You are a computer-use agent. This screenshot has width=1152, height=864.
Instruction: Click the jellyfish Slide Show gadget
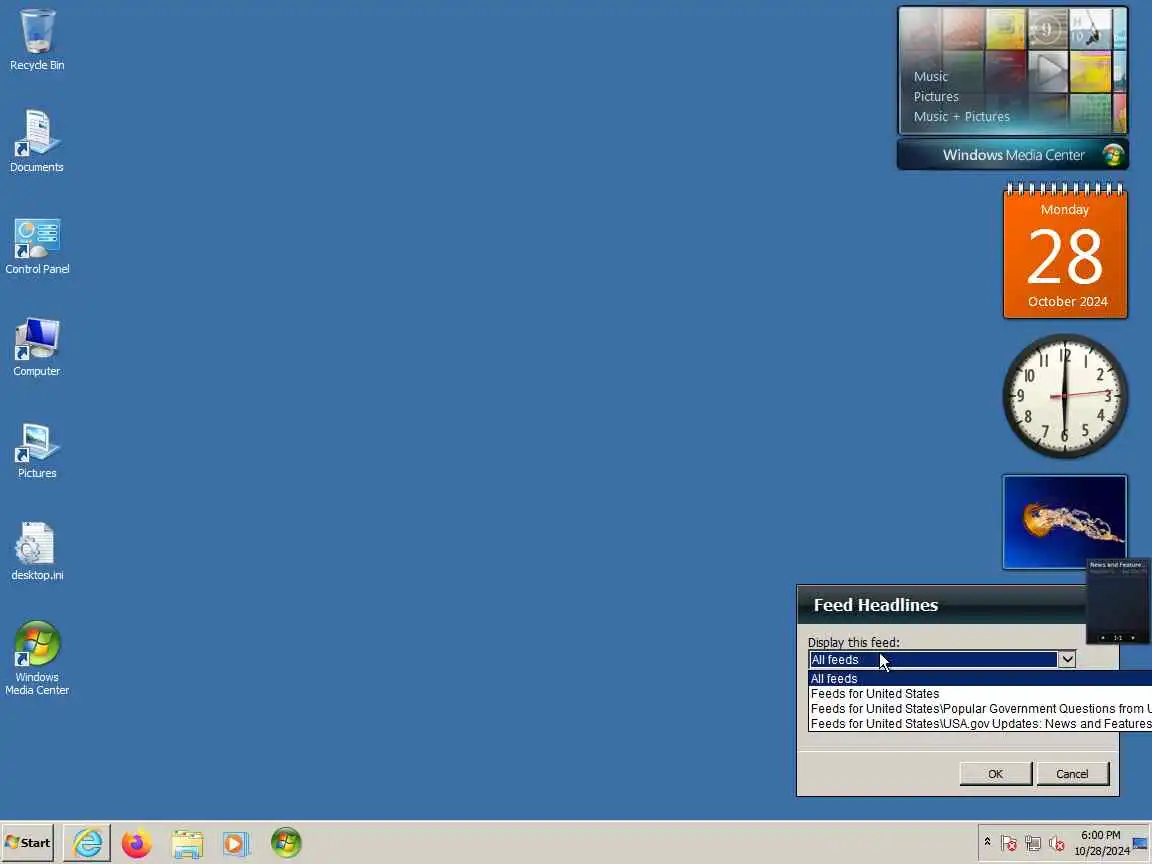(x=1065, y=522)
